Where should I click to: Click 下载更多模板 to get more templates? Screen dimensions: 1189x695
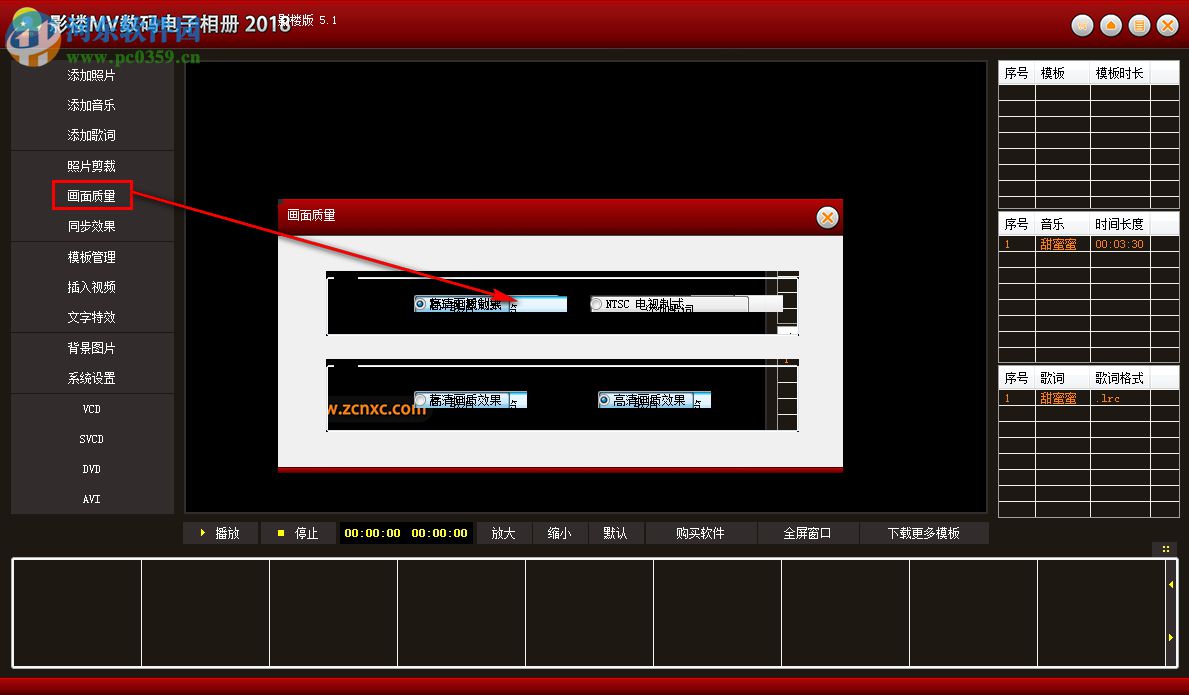[x=924, y=533]
